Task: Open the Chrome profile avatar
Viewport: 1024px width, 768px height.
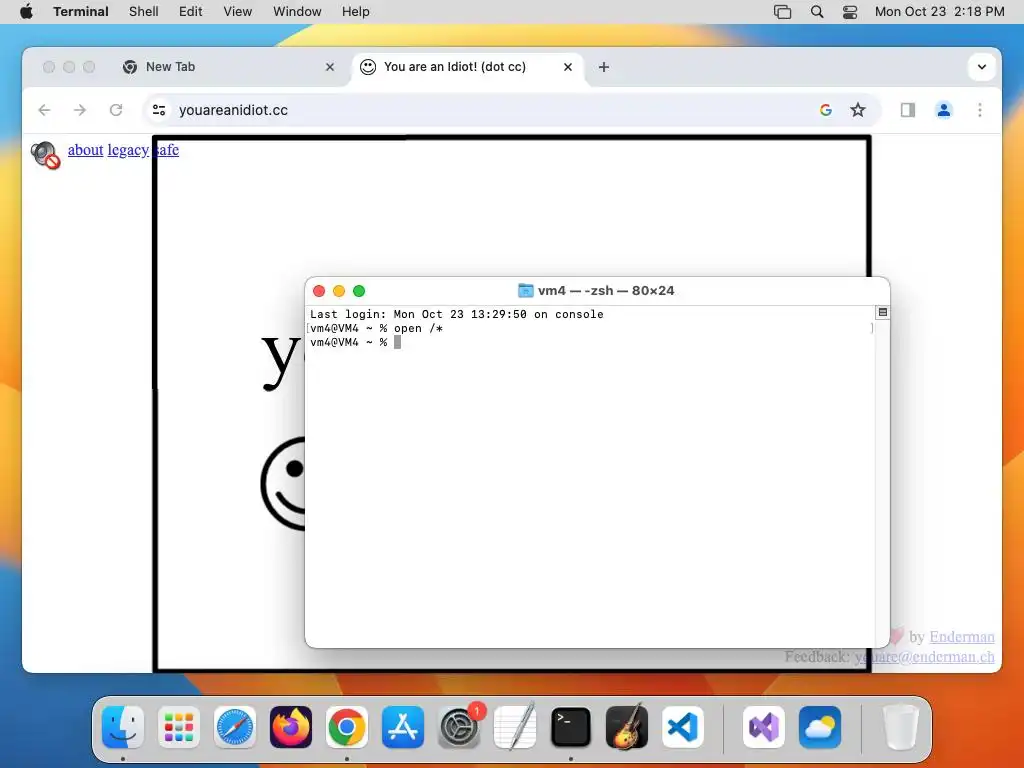Action: pyautogui.click(x=944, y=110)
